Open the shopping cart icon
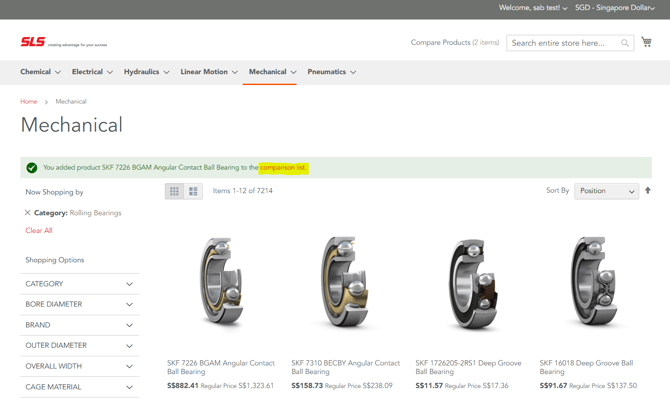This screenshot has height=412, width=670. pyautogui.click(x=646, y=42)
